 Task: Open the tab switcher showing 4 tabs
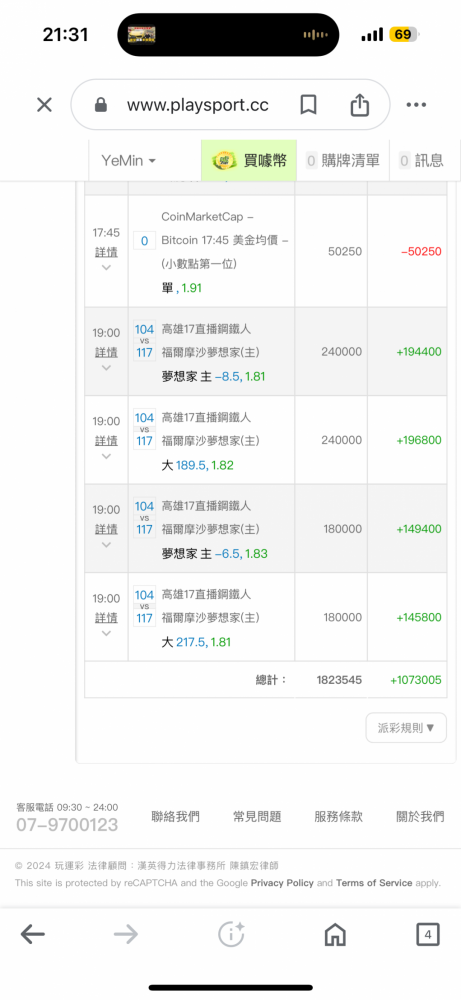click(x=428, y=935)
